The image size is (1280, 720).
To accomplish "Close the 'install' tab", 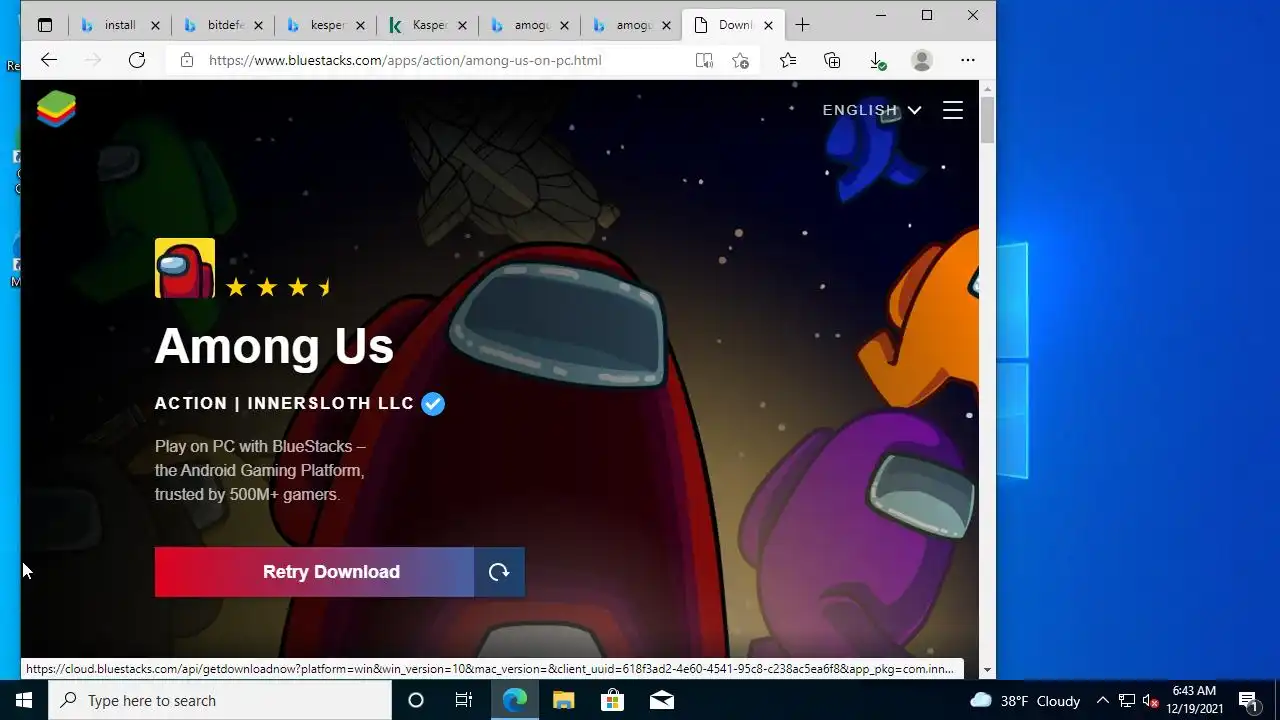I will coord(155,25).
